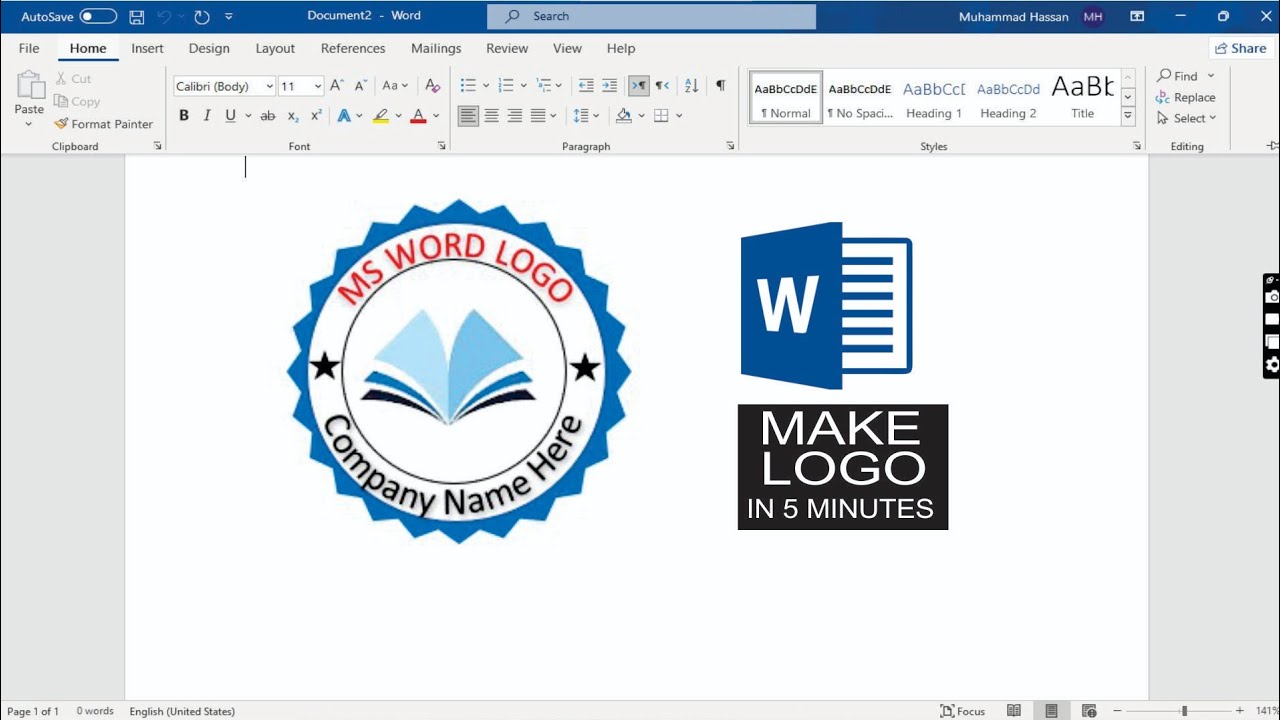
Task: Open font size dropdown
Action: click(x=318, y=86)
